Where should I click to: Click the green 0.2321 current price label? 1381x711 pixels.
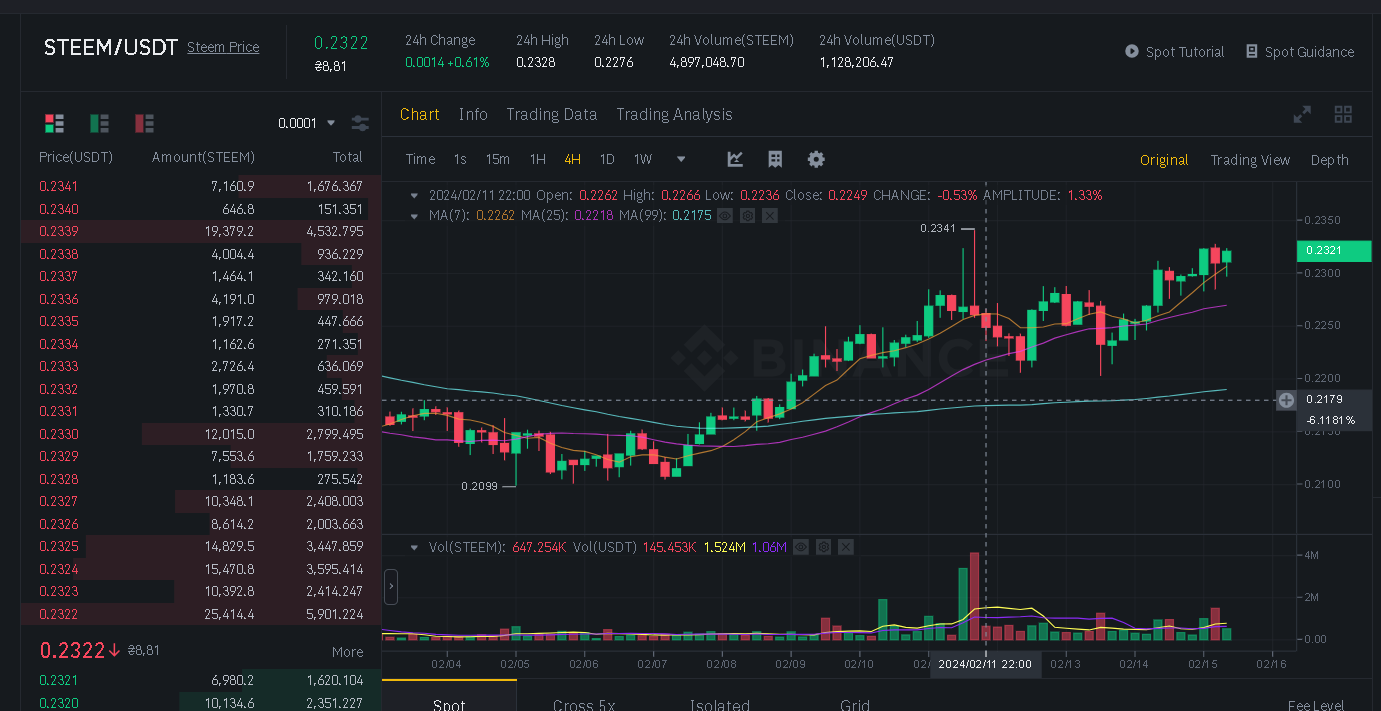click(x=1334, y=250)
